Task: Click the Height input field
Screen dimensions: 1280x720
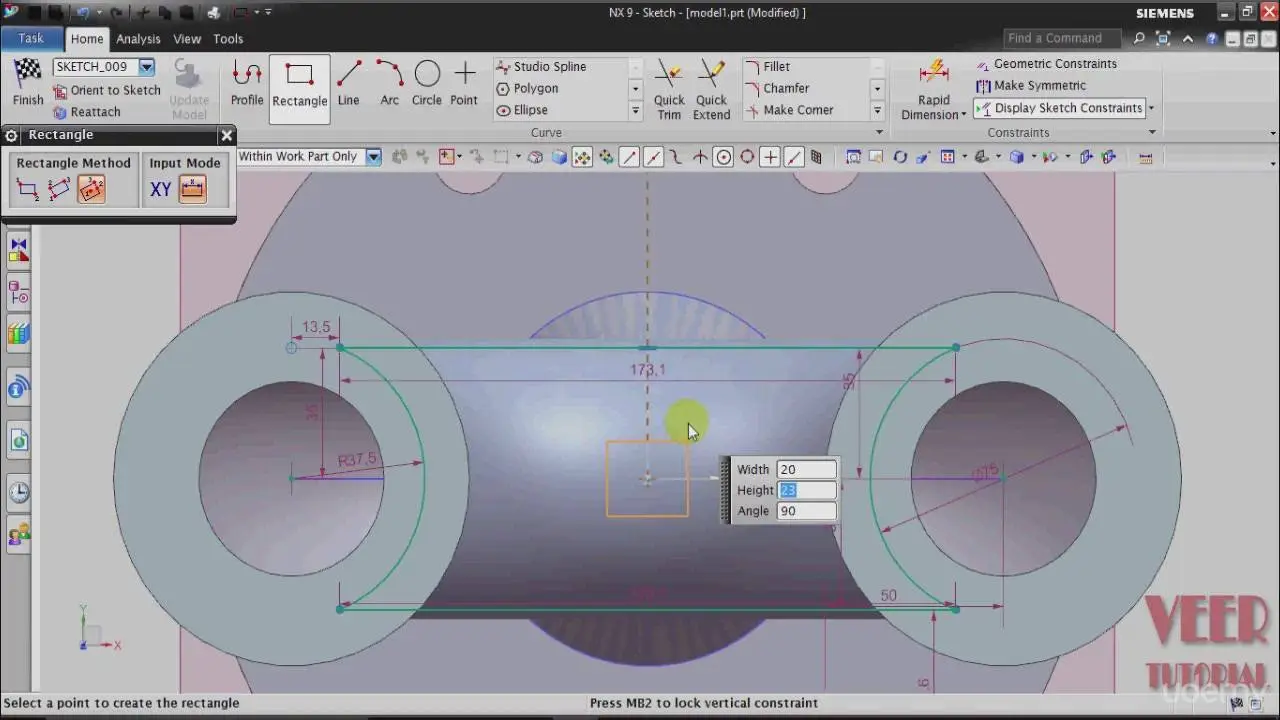Action: click(x=807, y=490)
